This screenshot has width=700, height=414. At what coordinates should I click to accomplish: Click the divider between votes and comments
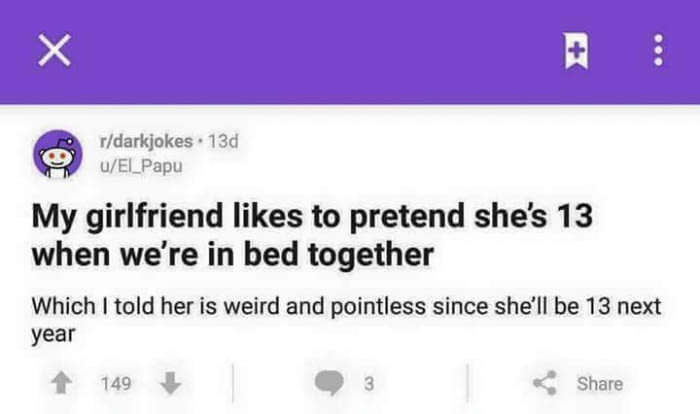point(233,383)
